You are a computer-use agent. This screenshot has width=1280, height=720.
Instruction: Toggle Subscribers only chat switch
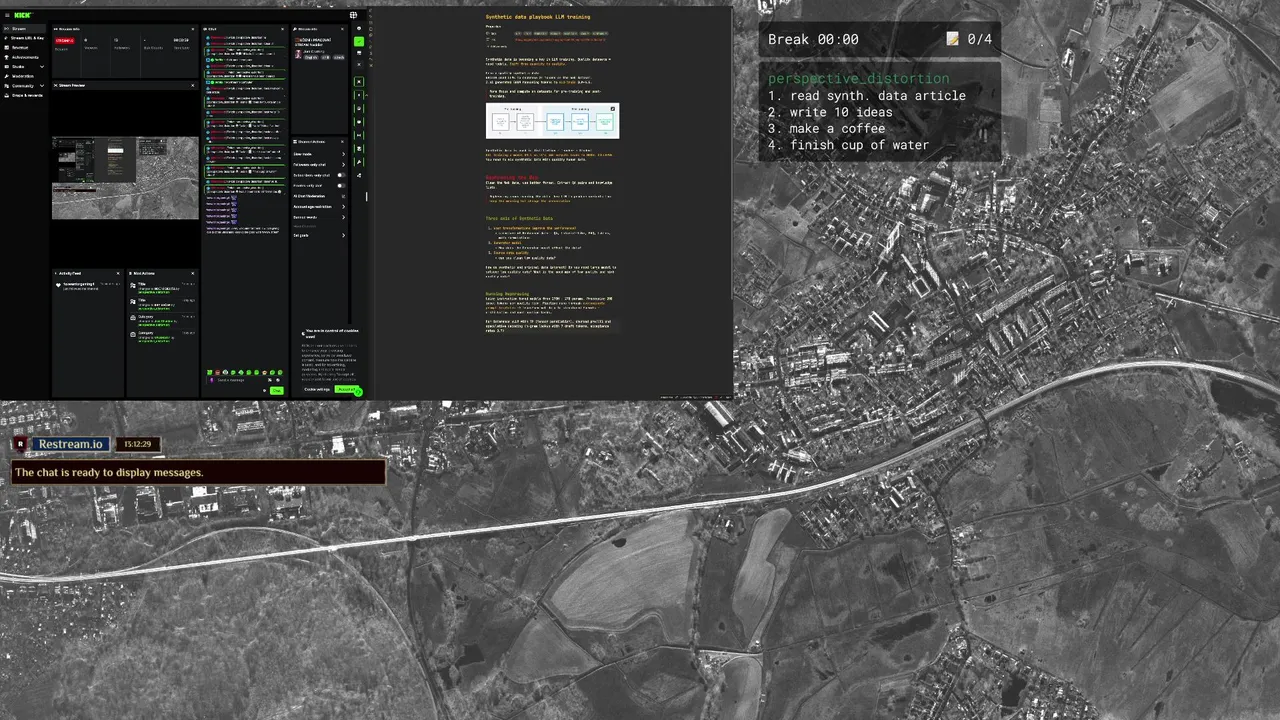point(341,175)
